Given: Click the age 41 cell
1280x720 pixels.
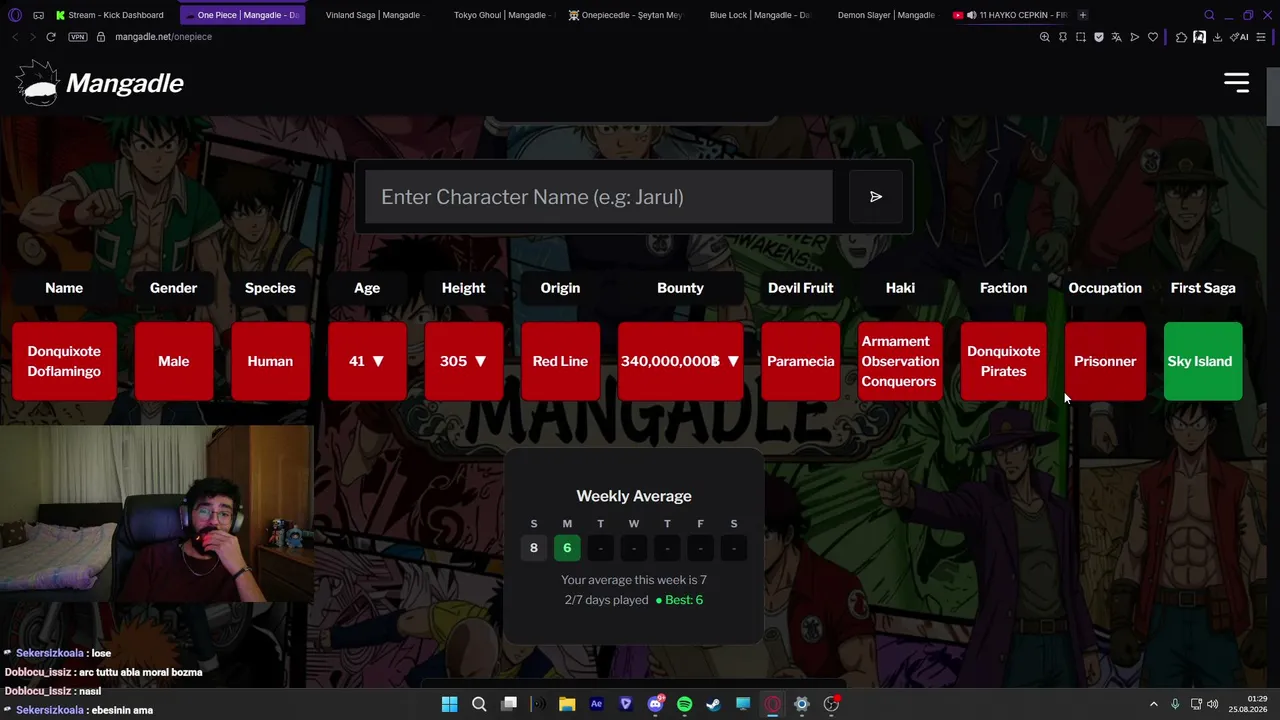Looking at the screenshot, I should point(367,361).
